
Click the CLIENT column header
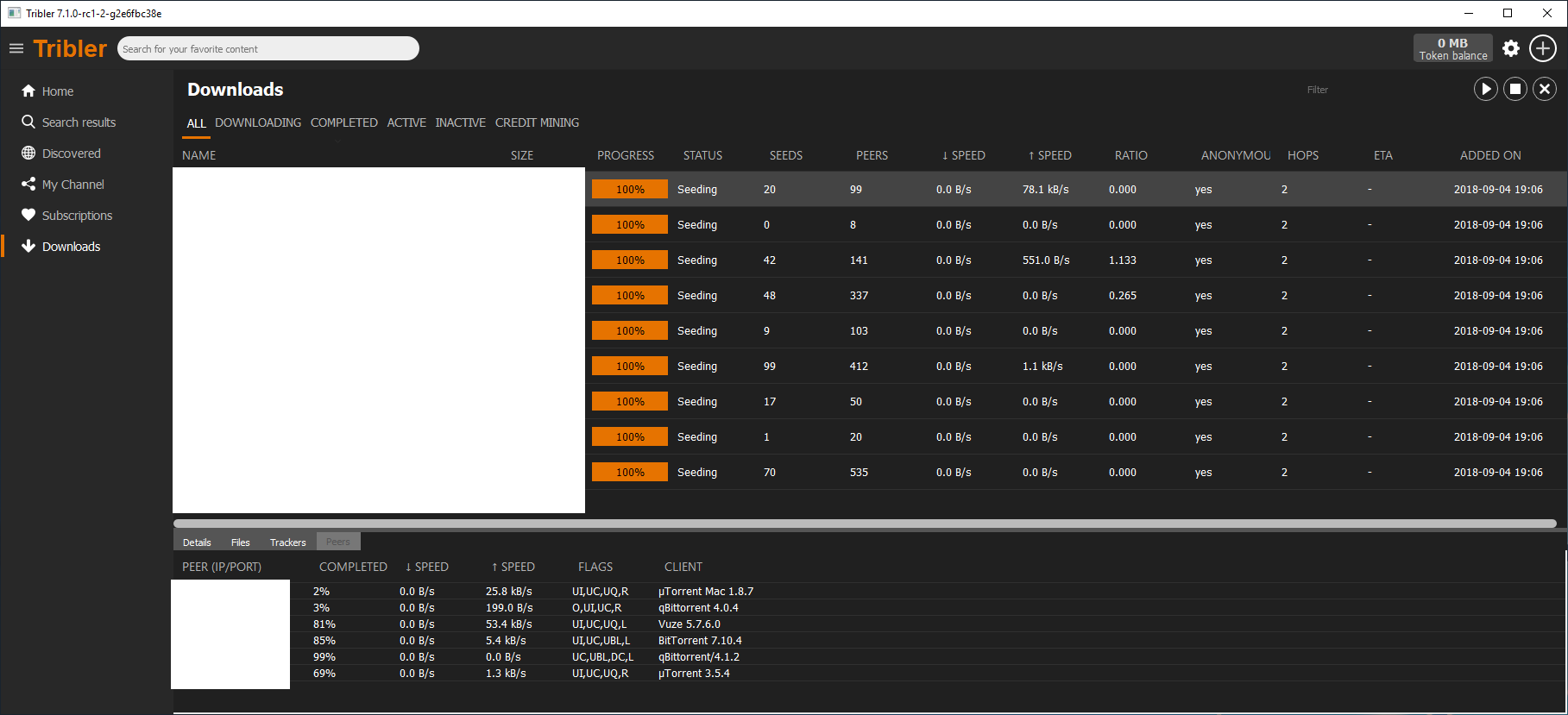[683, 567]
